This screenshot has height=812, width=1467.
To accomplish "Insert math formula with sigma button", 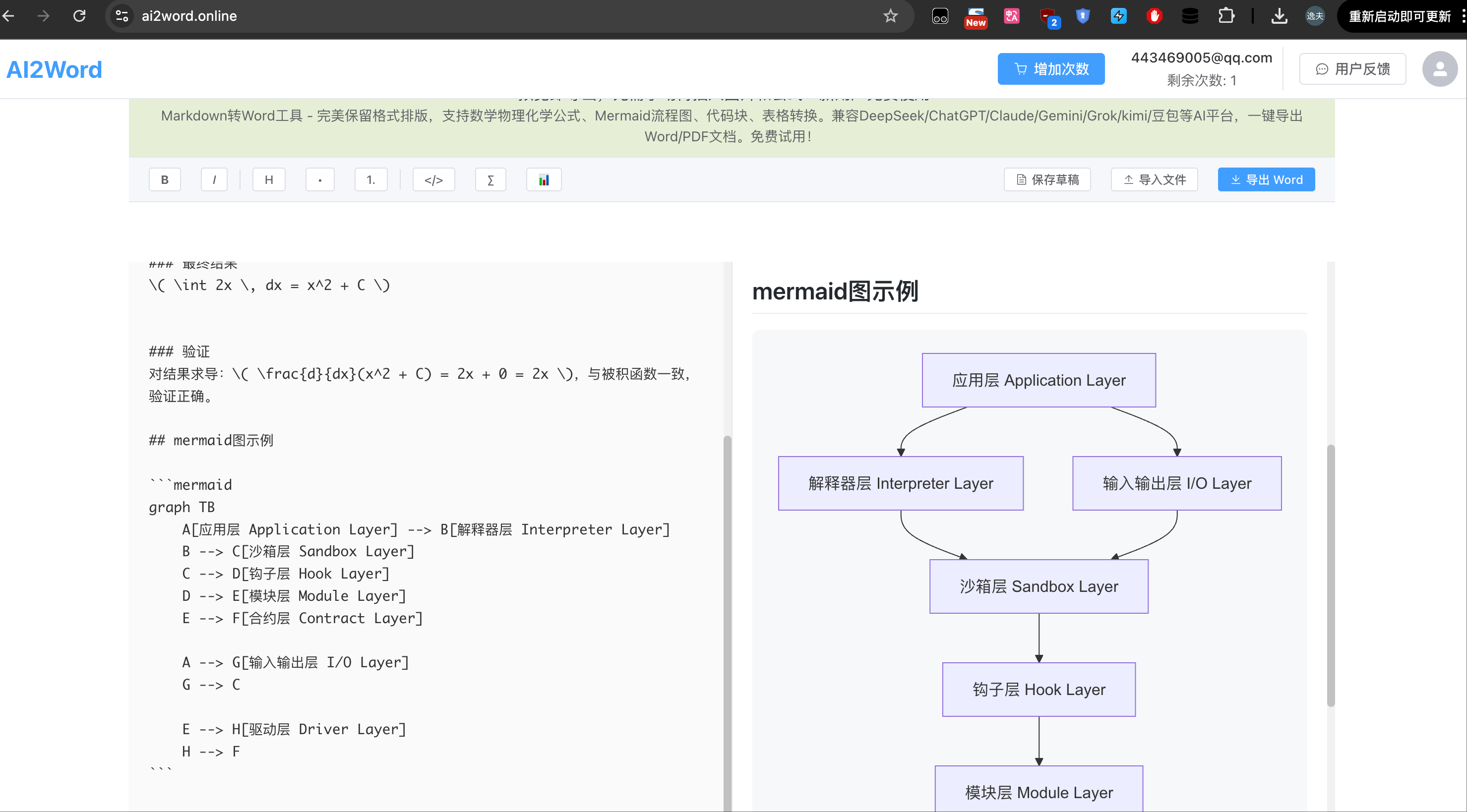I will pyautogui.click(x=490, y=180).
